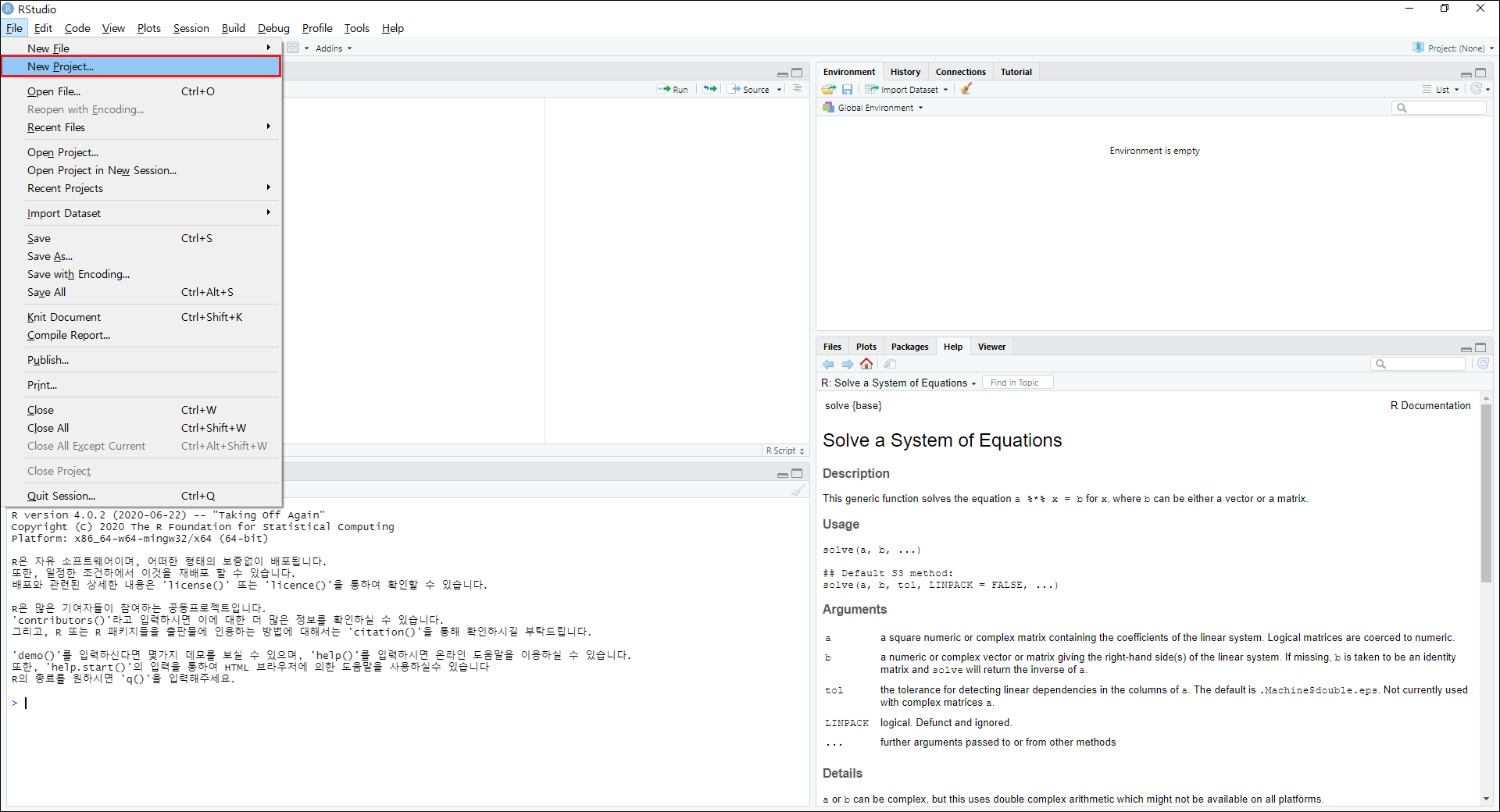
Task: Switch view using List dropdown
Action: pos(1441,89)
